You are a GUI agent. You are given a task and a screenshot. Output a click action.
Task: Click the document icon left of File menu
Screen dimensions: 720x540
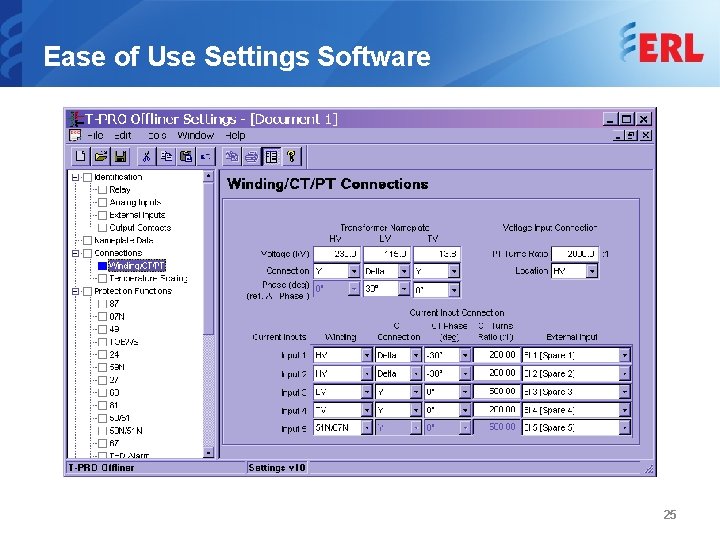[75, 135]
